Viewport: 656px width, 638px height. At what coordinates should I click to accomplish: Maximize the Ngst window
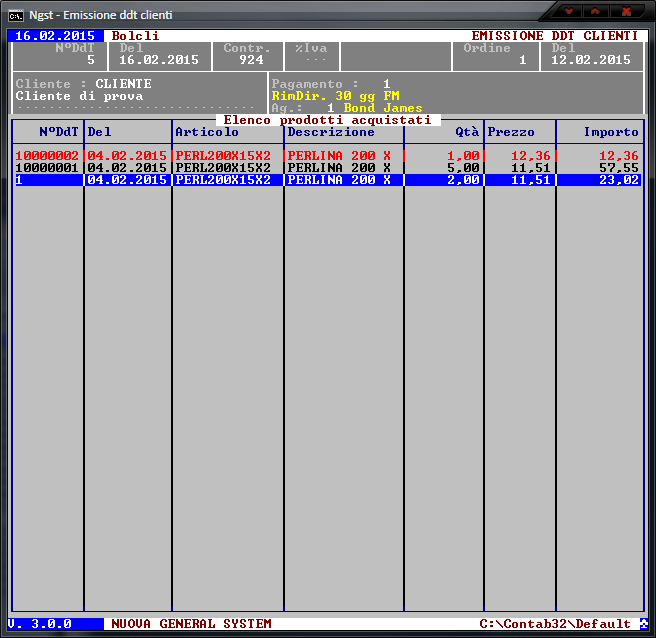597,12
